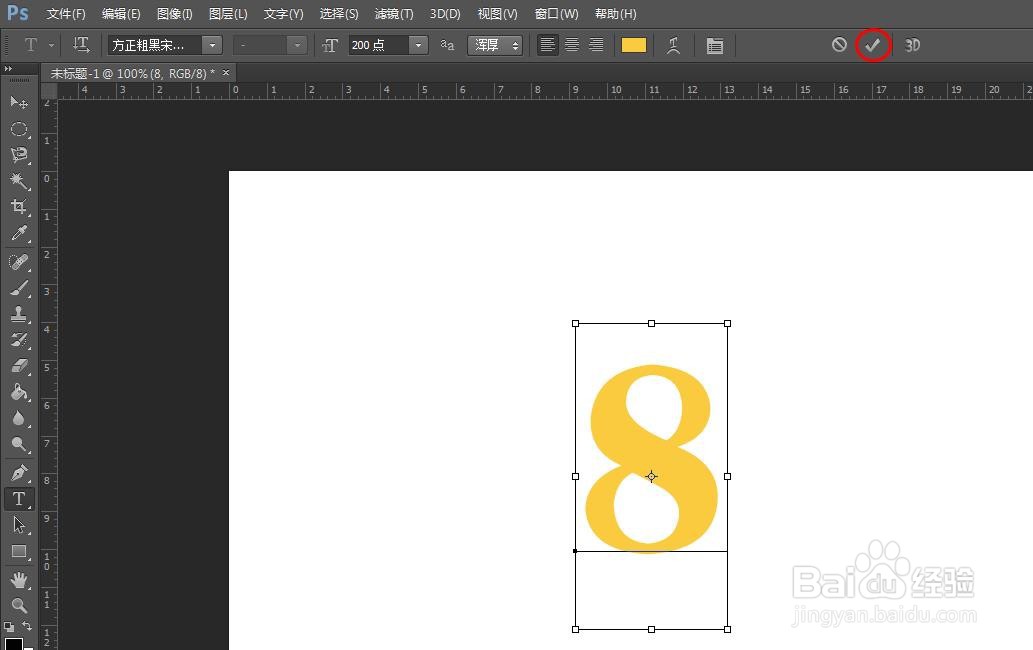Open the 窗口(W) menu
1033x650 pixels.
pyautogui.click(x=556, y=13)
